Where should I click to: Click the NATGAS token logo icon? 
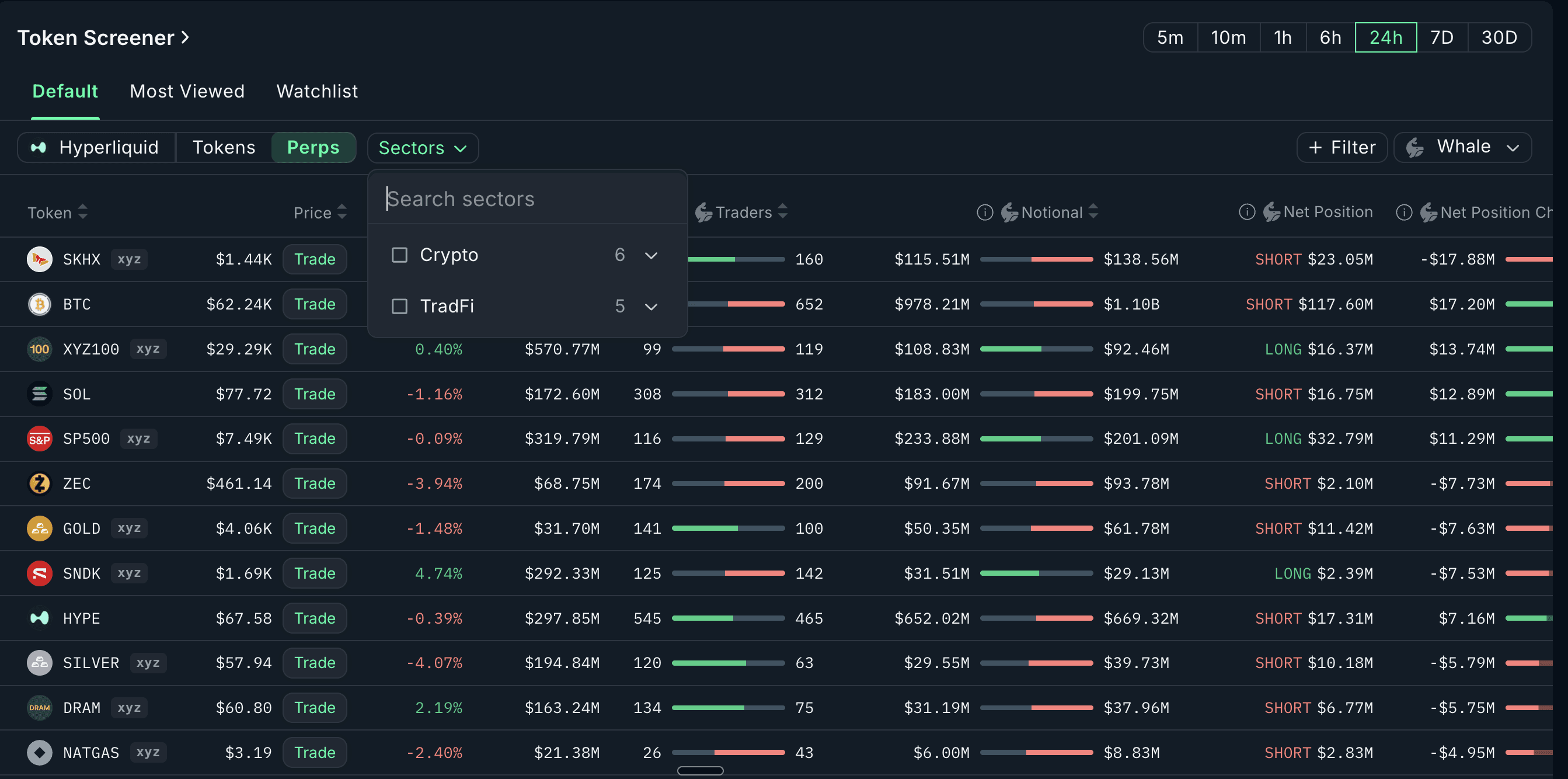coord(40,753)
